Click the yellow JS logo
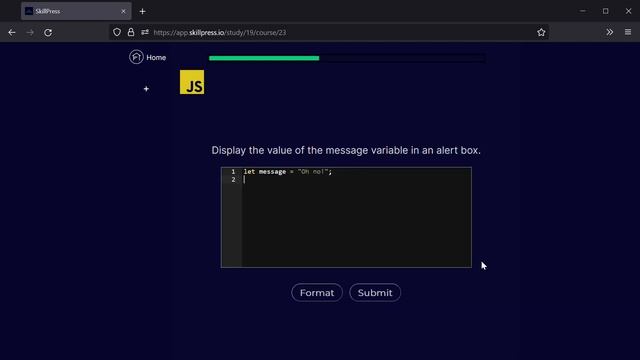This screenshot has height=360, width=640. [x=192, y=82]
